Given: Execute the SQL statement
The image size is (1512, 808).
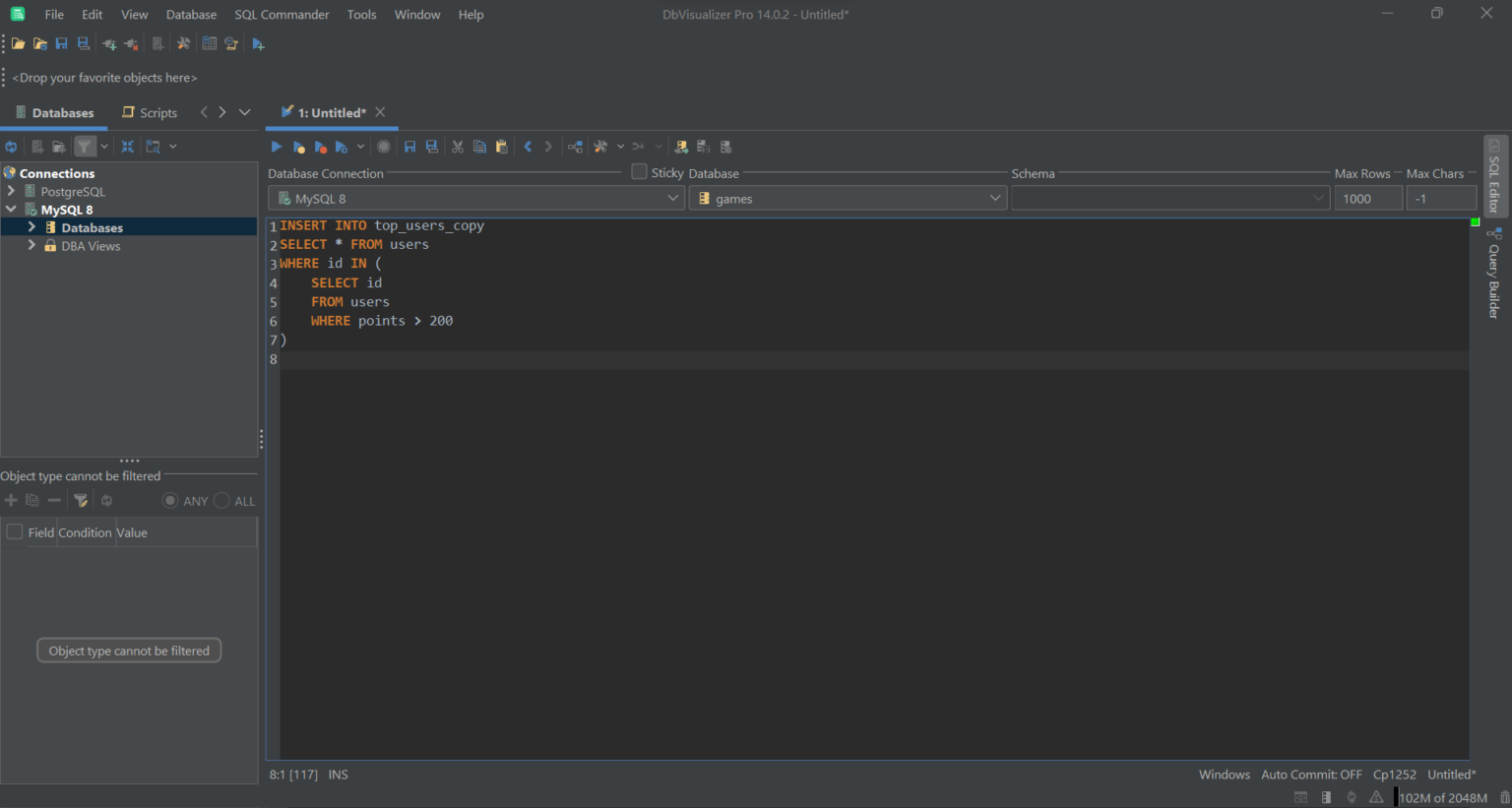Looking at the screenshot, I should 276,146.
